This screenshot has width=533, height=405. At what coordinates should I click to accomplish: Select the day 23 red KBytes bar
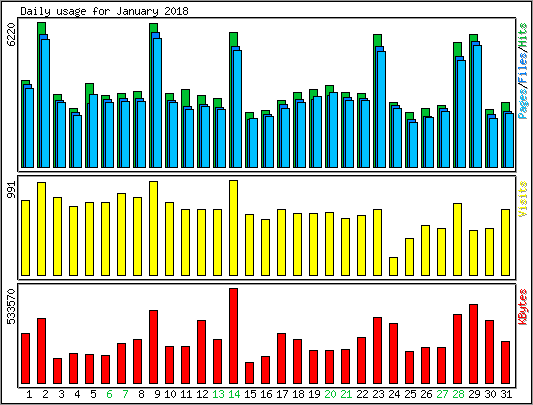pos(377,351)
